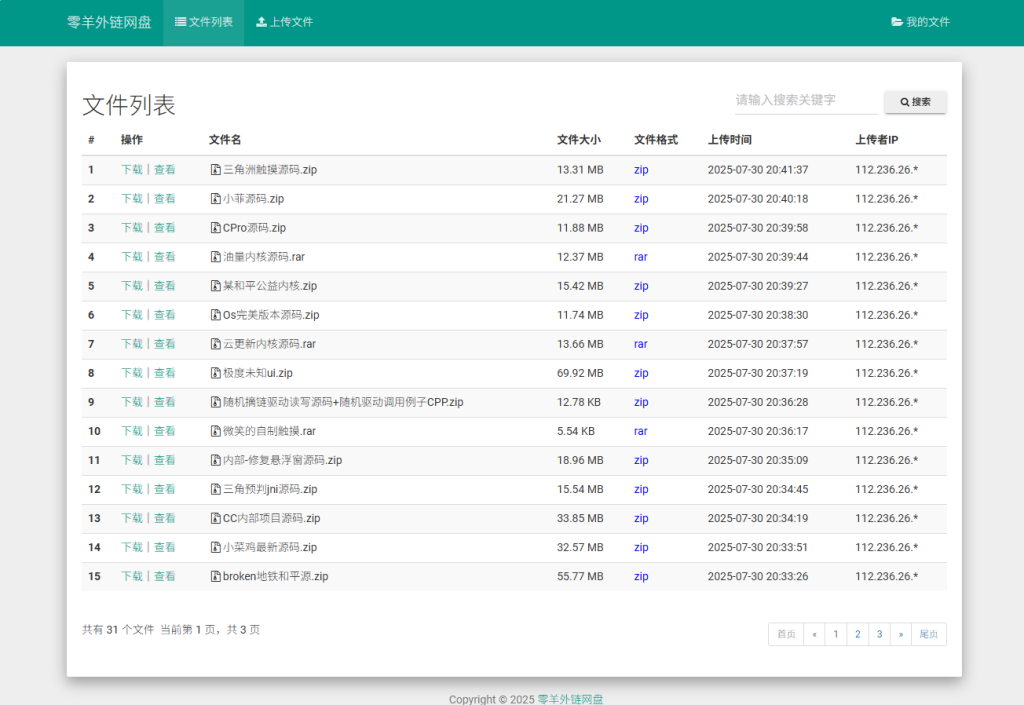Go to 零羊外链网盘 home brand link
Viewport: 1024px width, 705px height.
pyautogui.click(x=109, y=22)
